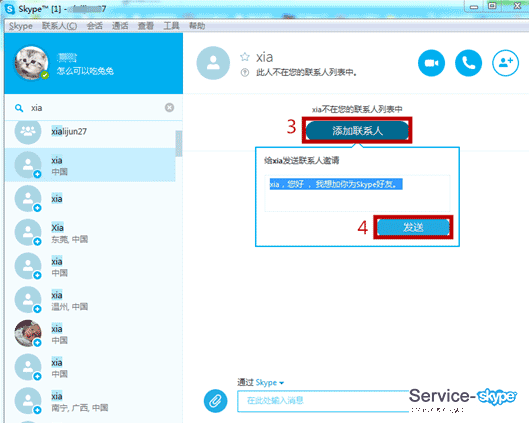Click the add-contact icon in the header
The image size is (529, 423).
(505, 63)
